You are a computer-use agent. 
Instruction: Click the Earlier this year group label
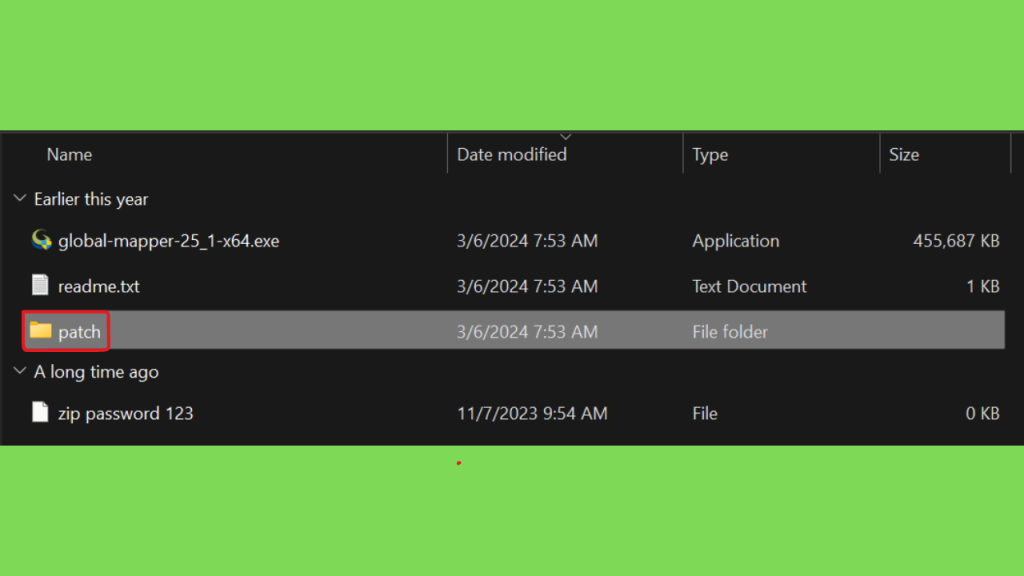(91, 199)
